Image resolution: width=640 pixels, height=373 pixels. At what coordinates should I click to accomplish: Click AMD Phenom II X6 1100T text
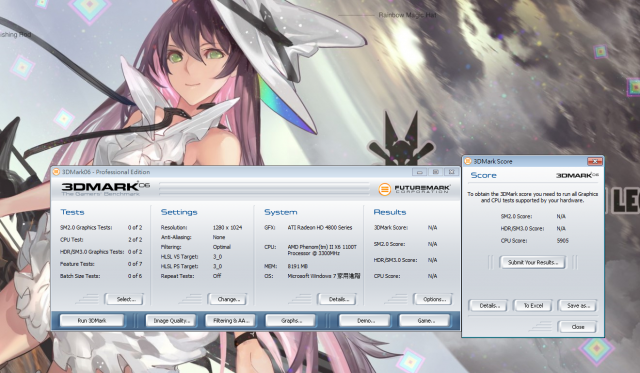point(322,250)
